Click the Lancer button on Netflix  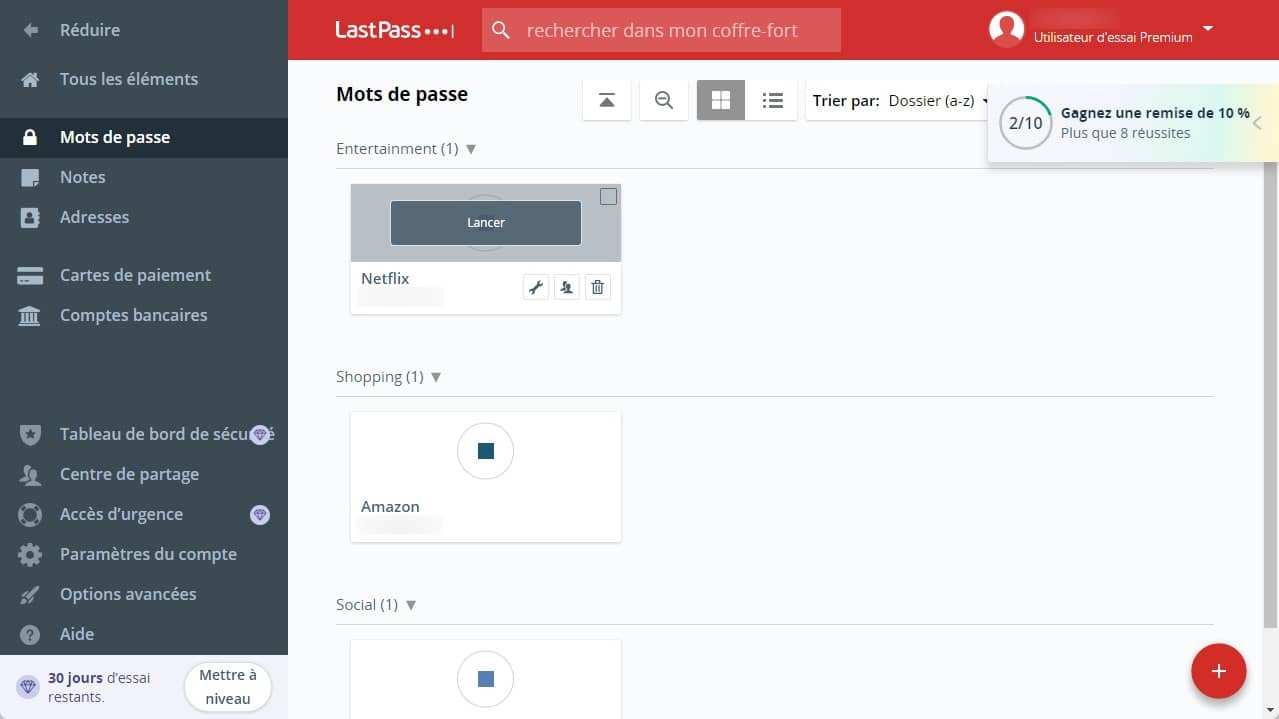[x=485, y=223]
